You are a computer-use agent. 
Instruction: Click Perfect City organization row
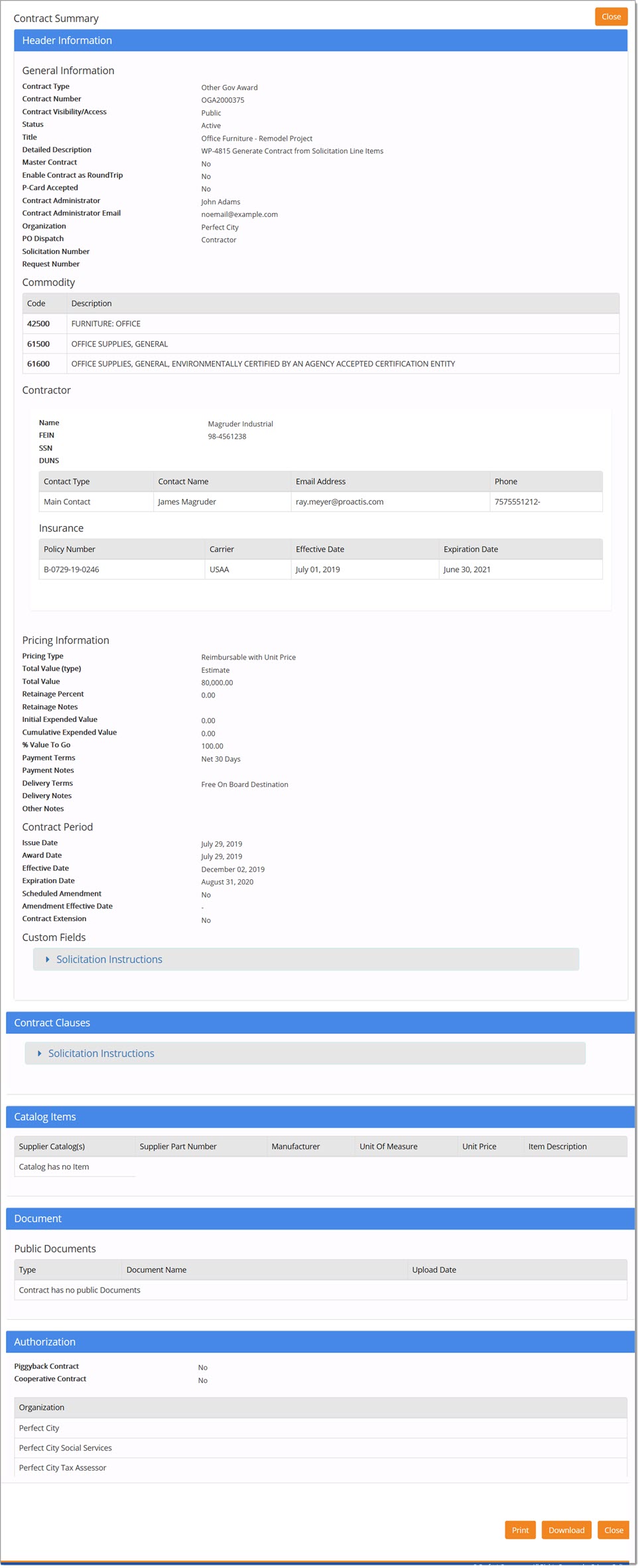click(x=320, y=1428)
